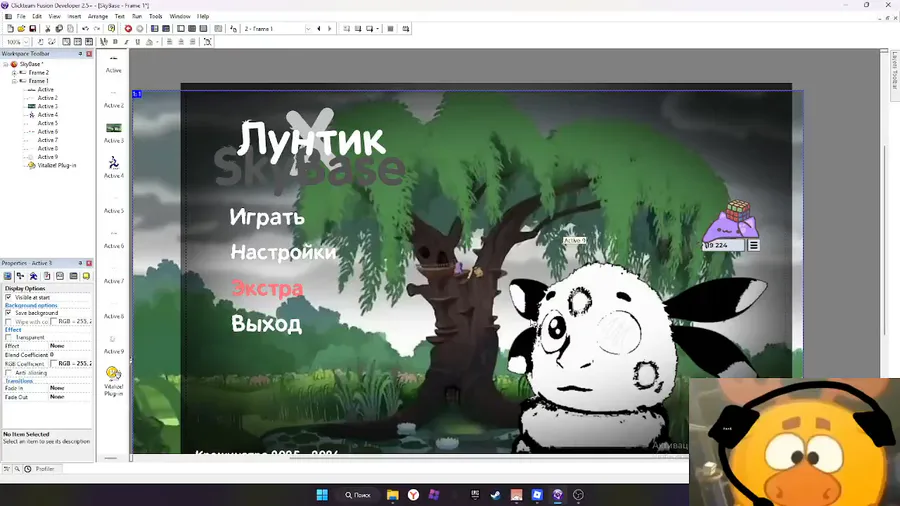Open the Fade In transition value
The width and height of the screenshot is (900, 506).
(70, 388)
